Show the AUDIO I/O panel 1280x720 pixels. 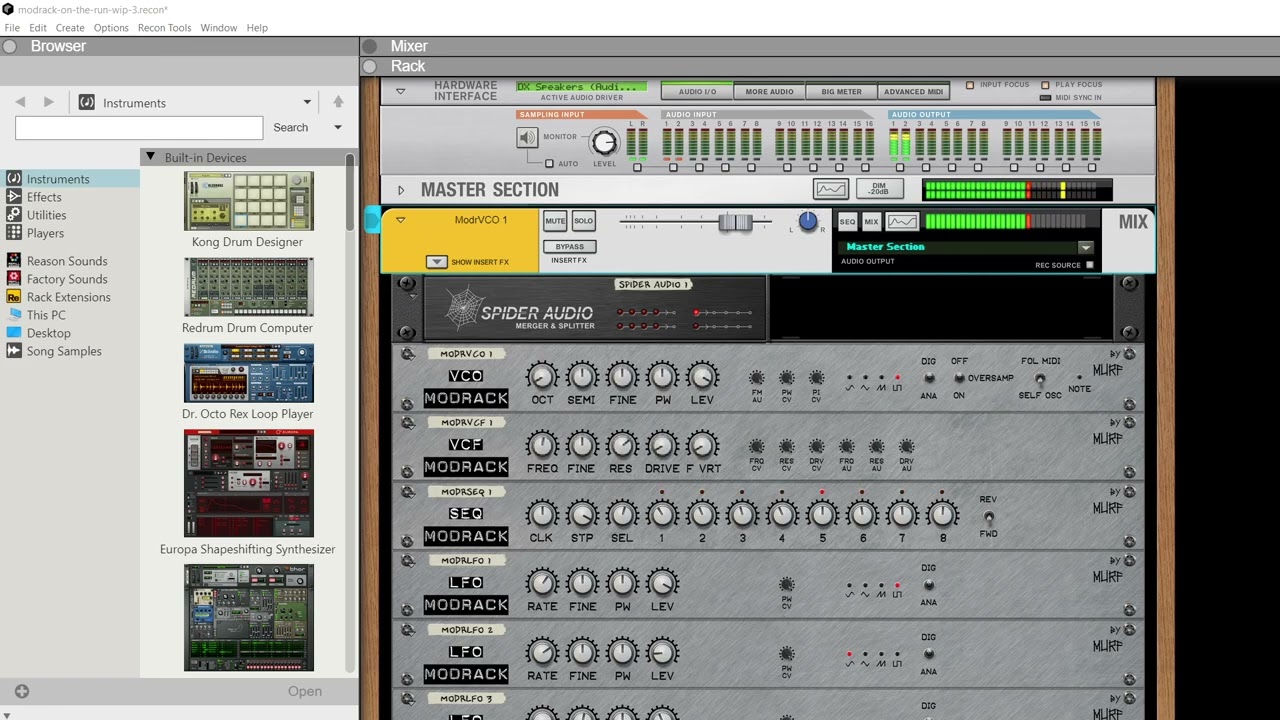click(697, 91)
